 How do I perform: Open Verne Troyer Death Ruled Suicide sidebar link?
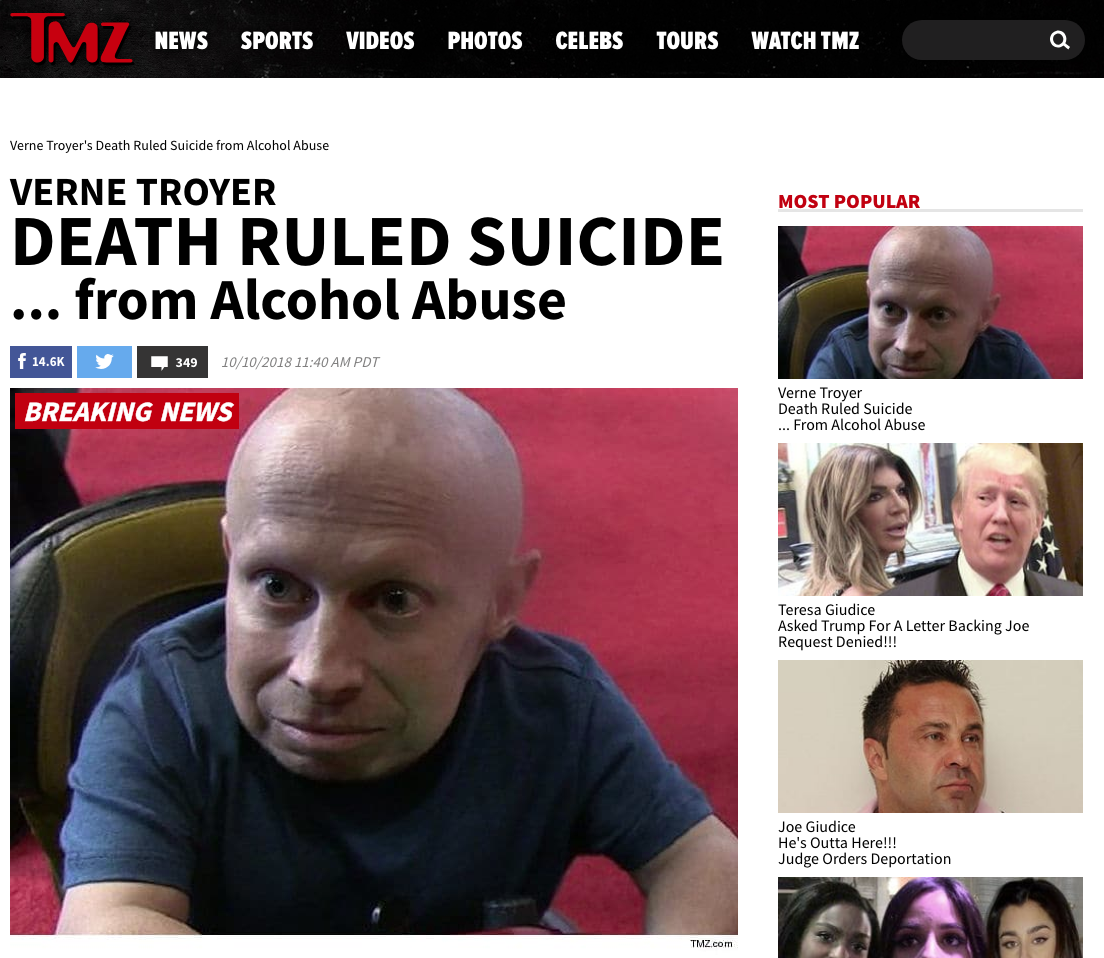pyautogui.click(x=851, y=409)
